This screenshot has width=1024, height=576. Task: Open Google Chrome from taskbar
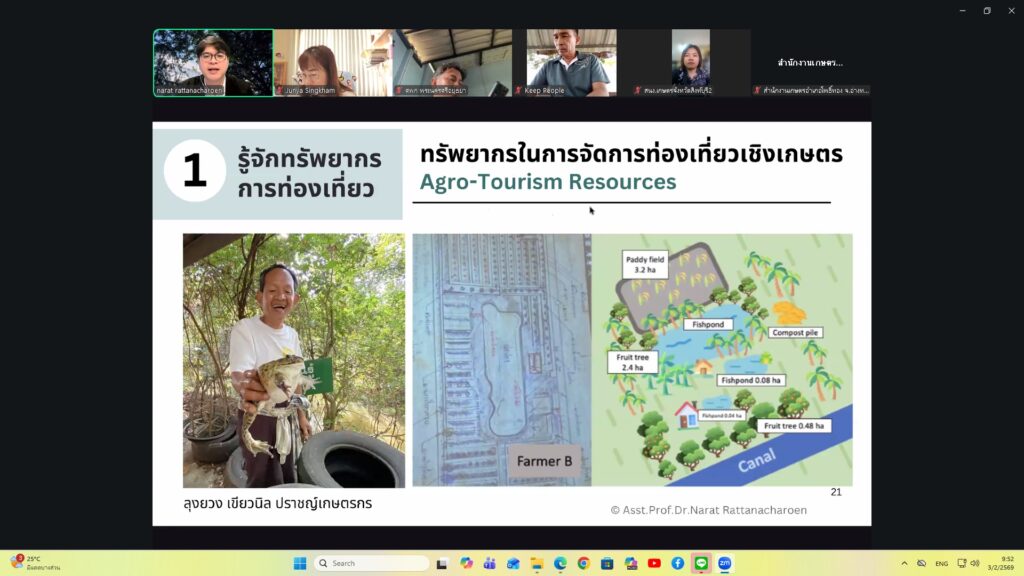click(x=583, y=563)
